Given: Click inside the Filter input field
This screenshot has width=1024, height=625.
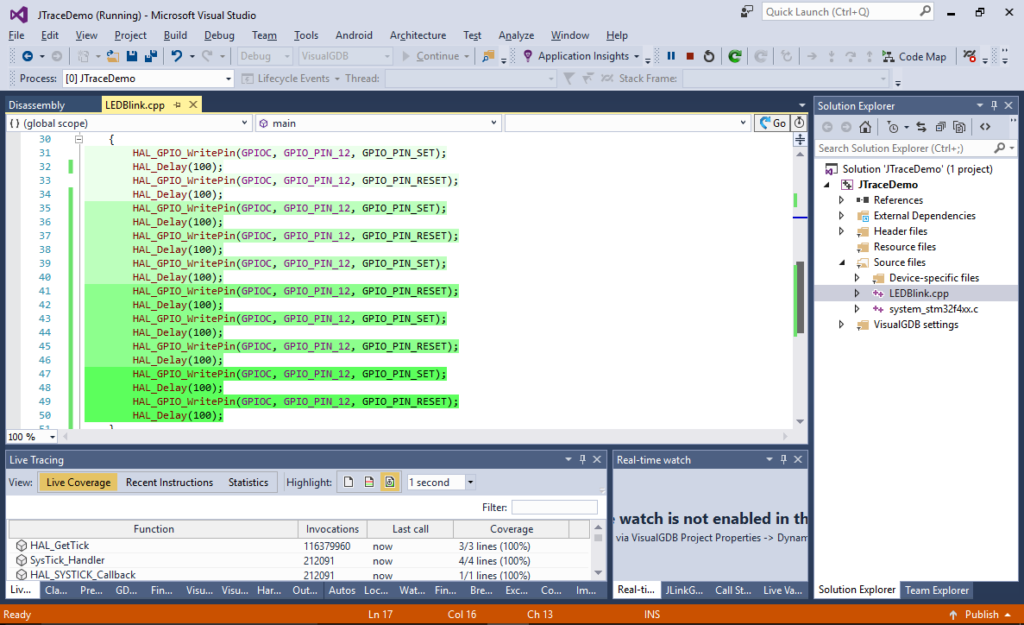Looking at the screenshot, I should [554, 506].
